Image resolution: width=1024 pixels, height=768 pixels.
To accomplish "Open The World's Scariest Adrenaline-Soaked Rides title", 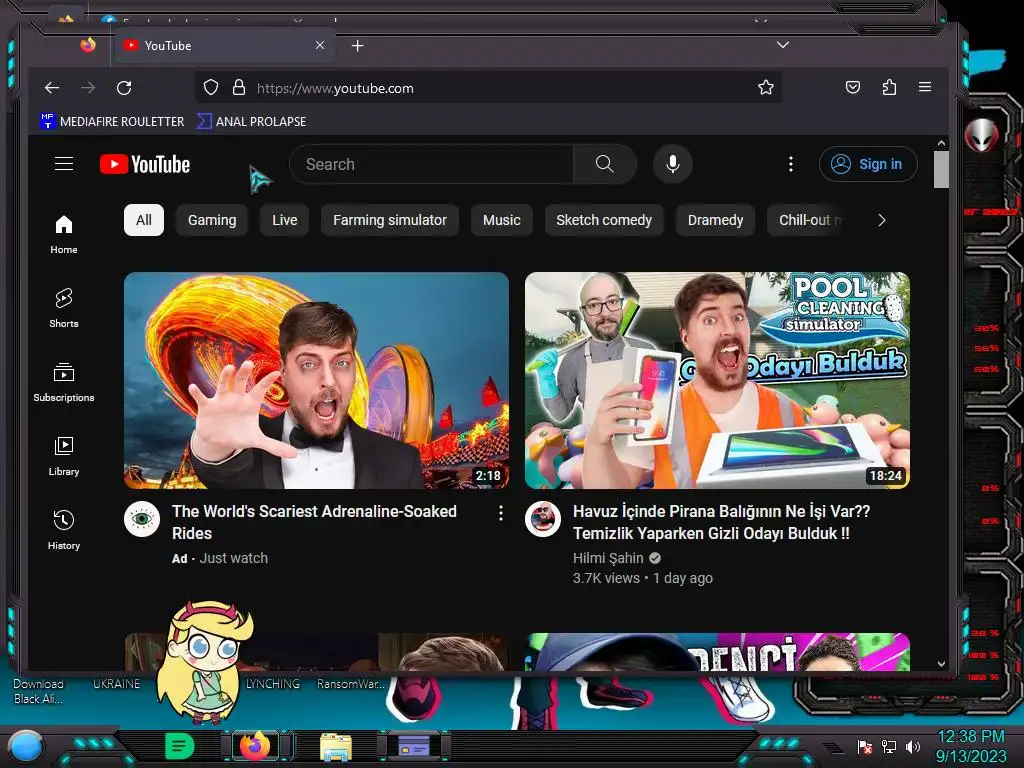I will point(314,522).
